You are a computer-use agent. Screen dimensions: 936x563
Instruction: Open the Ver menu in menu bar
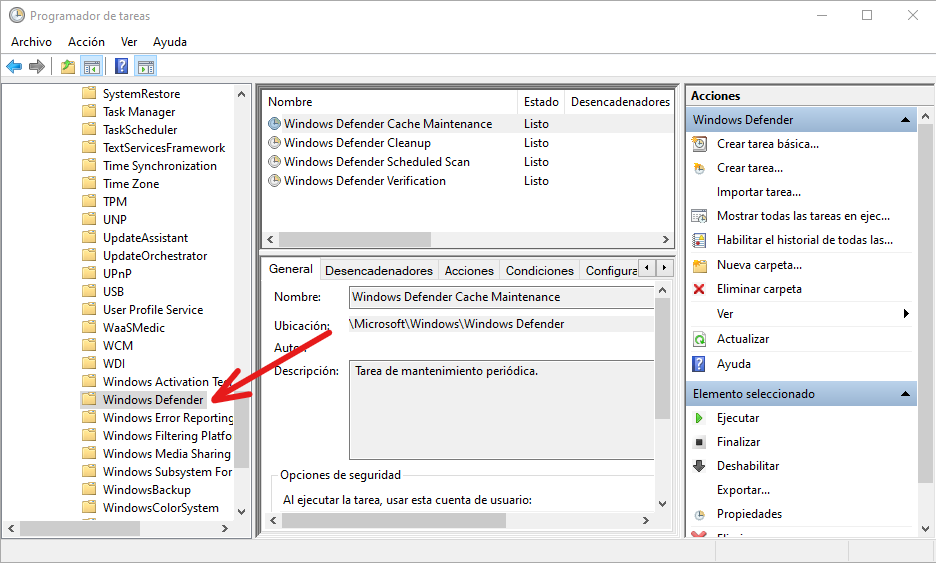coord(129,42)
